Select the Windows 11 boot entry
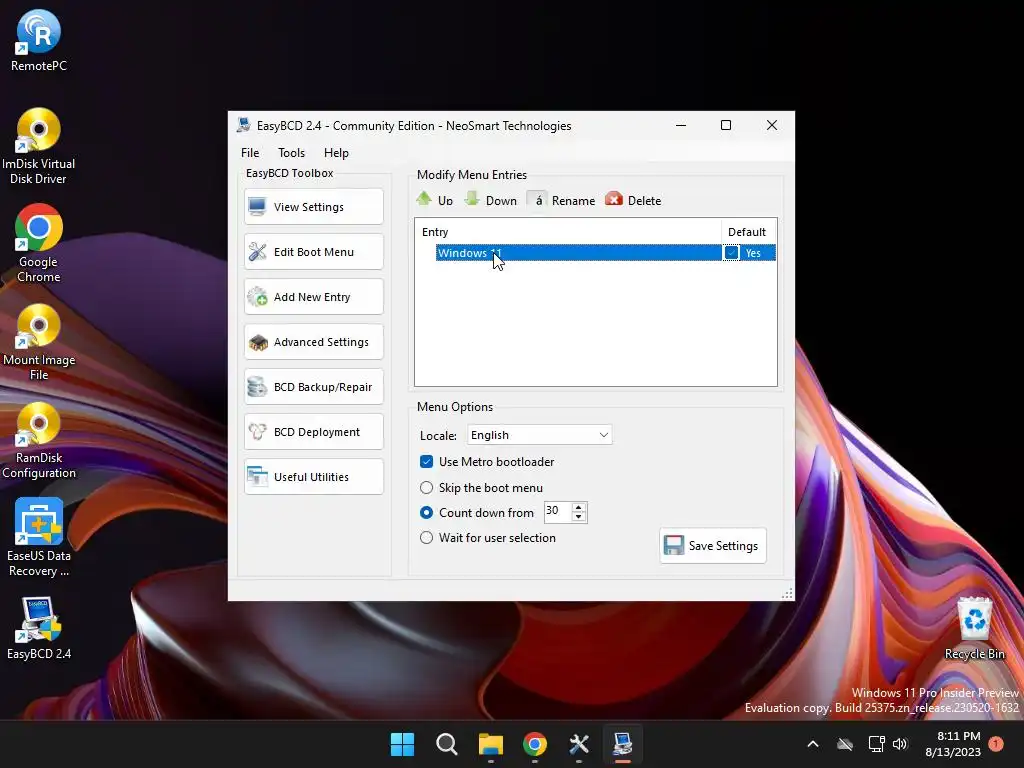The width and height of the screenshot is (1024, 768). [578, 253]
